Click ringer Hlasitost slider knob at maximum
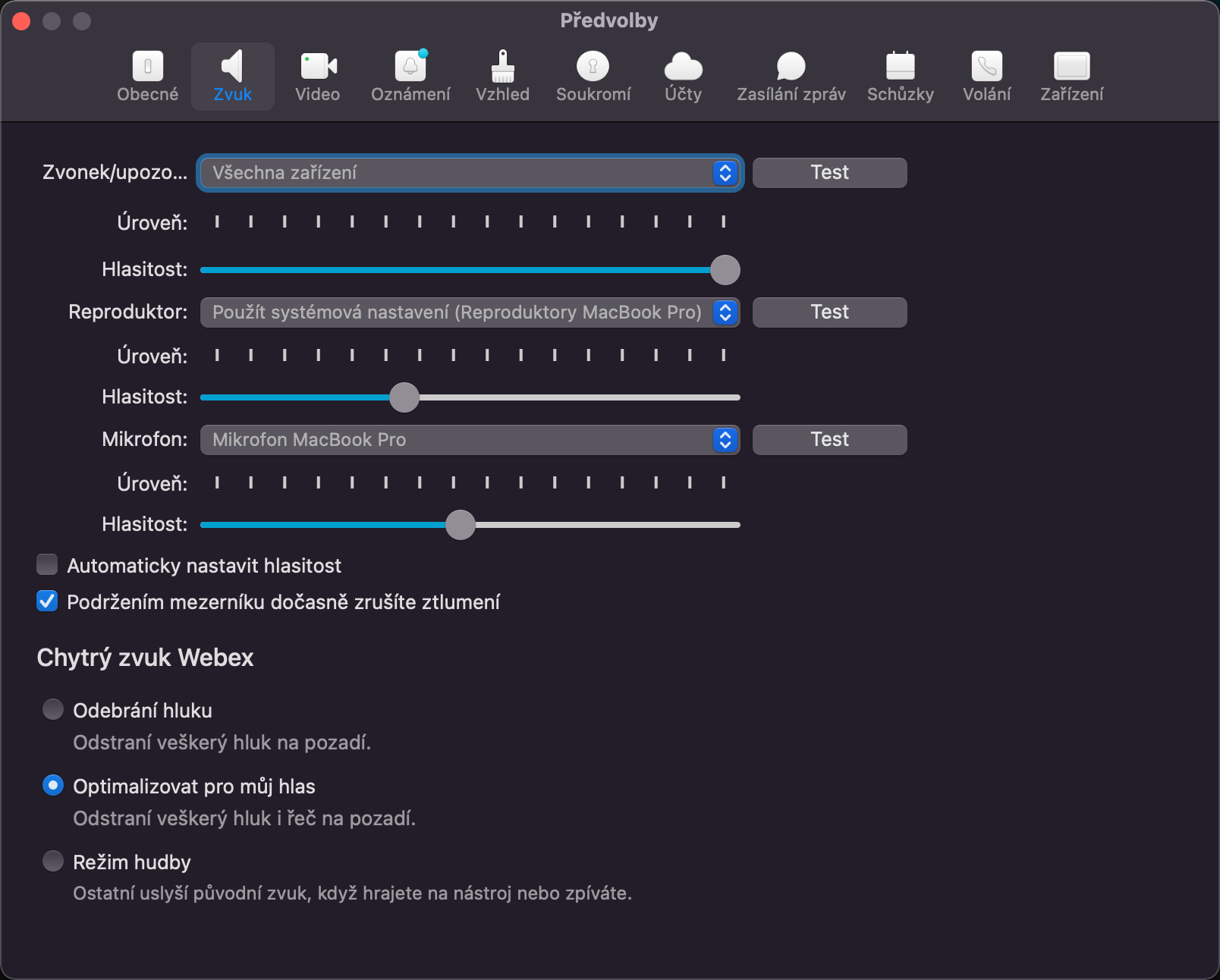 (x=725, y=270)
